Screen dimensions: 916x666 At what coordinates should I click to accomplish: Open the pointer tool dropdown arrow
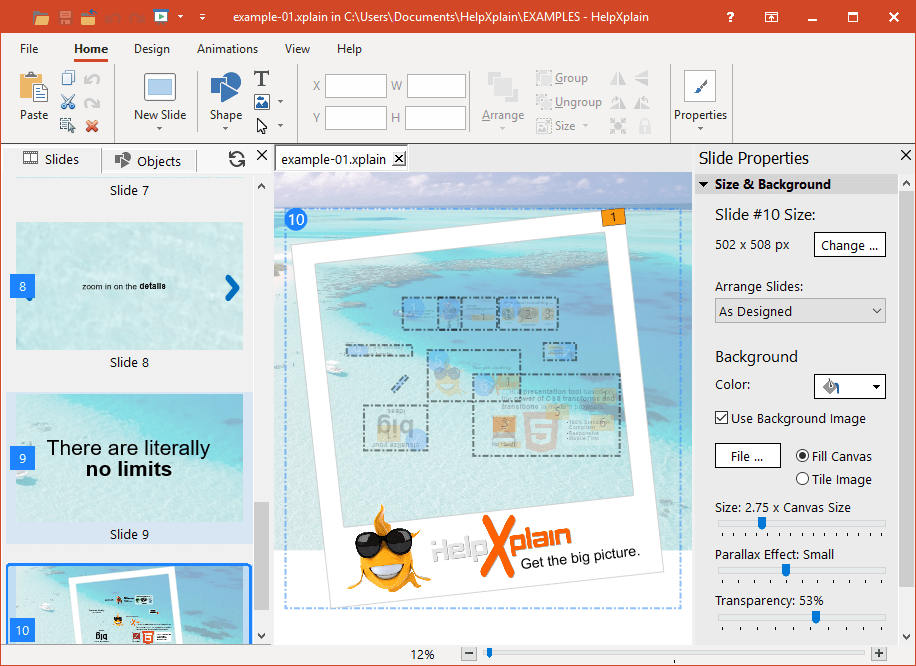click(x=280, y=126)
